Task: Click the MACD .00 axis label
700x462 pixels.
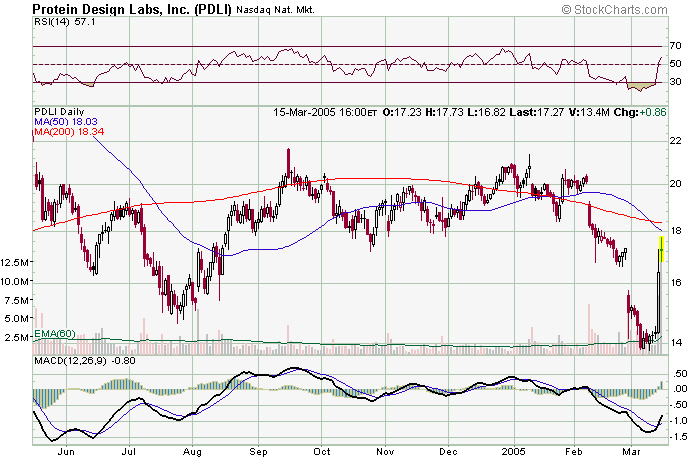Action: (680, 389)
